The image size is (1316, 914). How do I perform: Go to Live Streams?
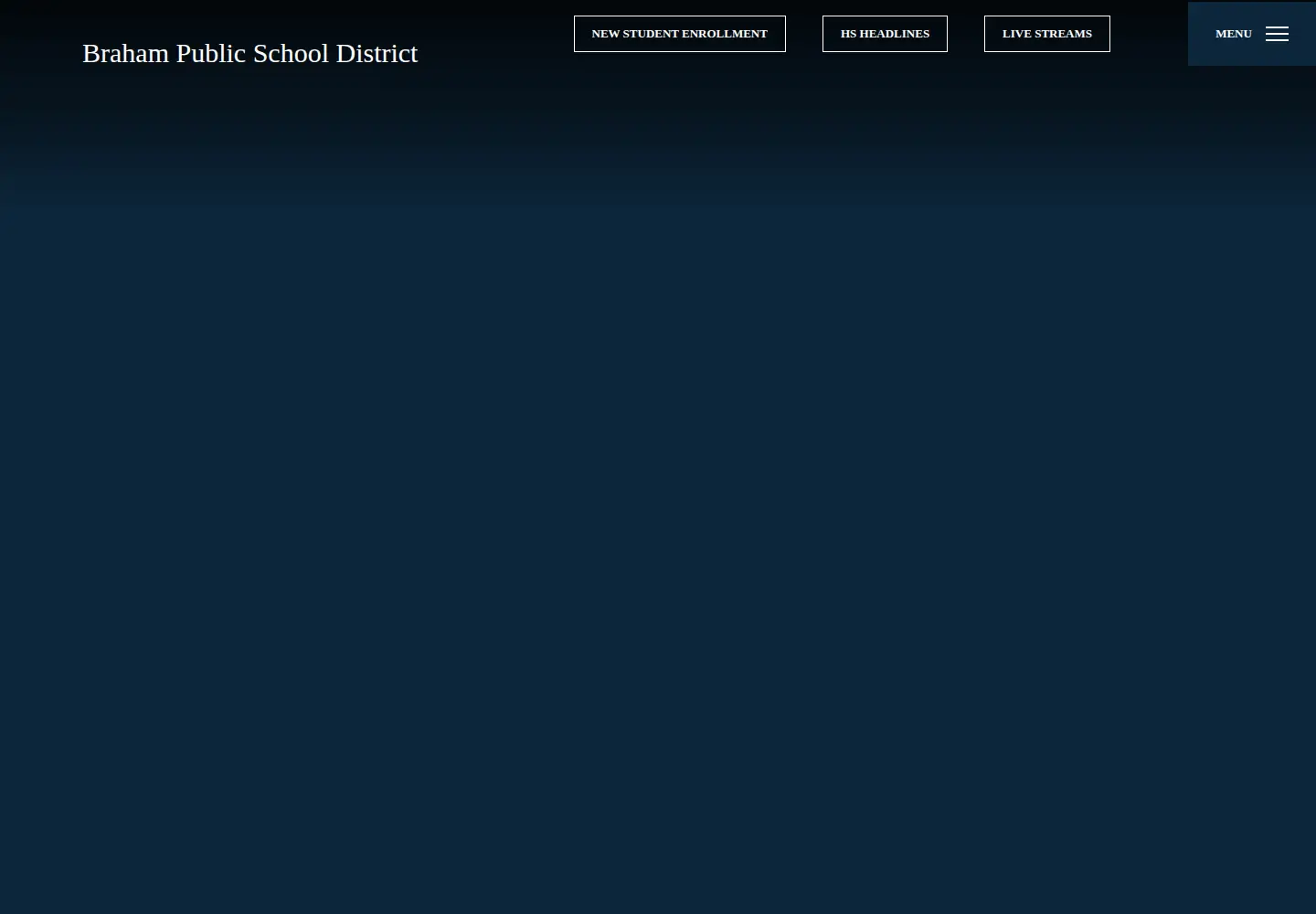pos(1047,34)
